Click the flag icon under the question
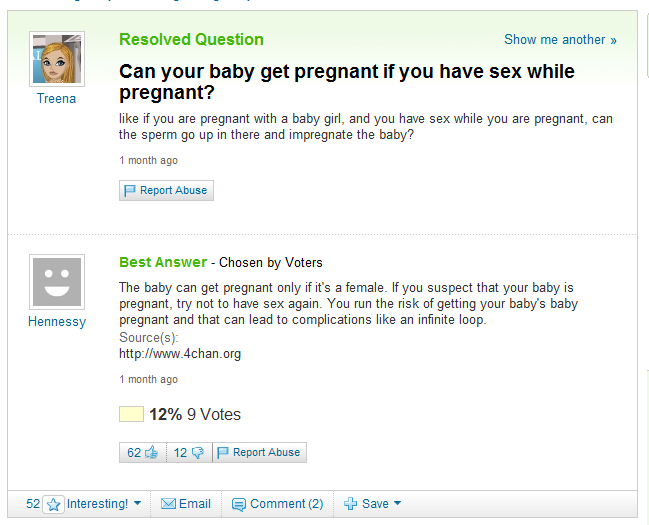This screenshot has width=649, height=525. (130, 191)
